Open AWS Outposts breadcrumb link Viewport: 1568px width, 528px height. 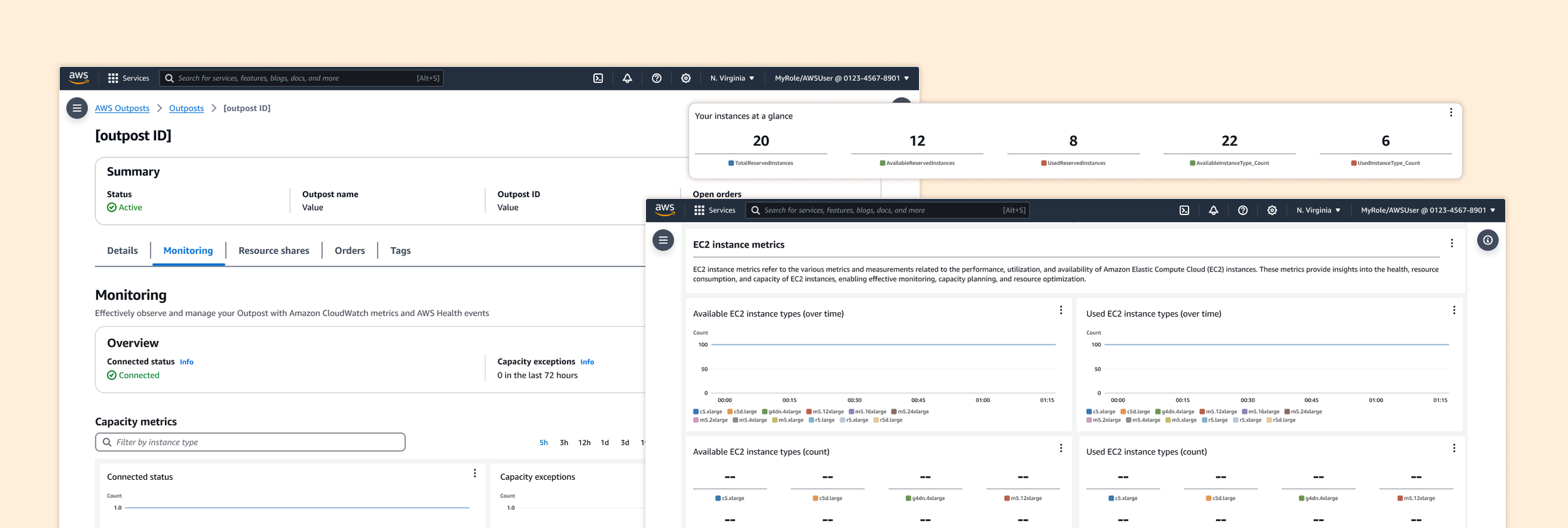coord(122,108)
